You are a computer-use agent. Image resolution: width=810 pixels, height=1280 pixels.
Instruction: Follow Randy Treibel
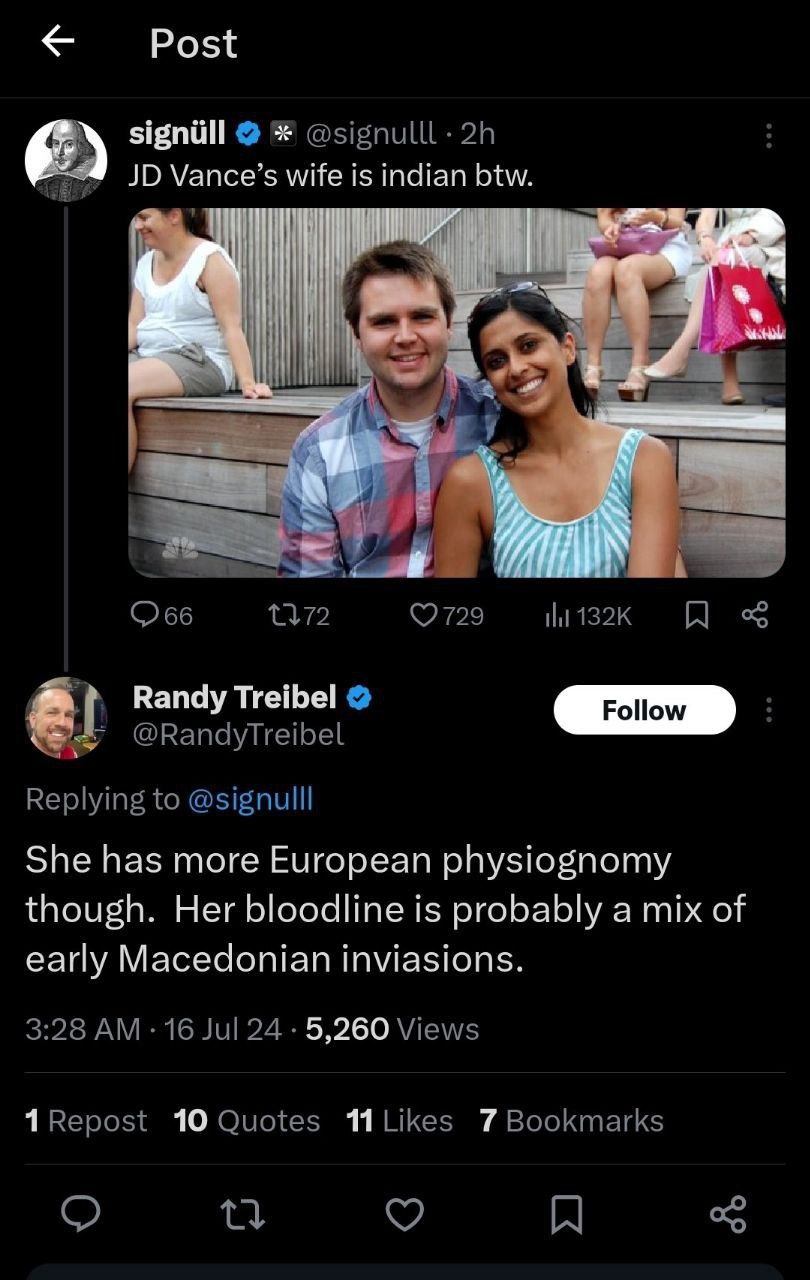pyautogui.click(x=644, y=710)
